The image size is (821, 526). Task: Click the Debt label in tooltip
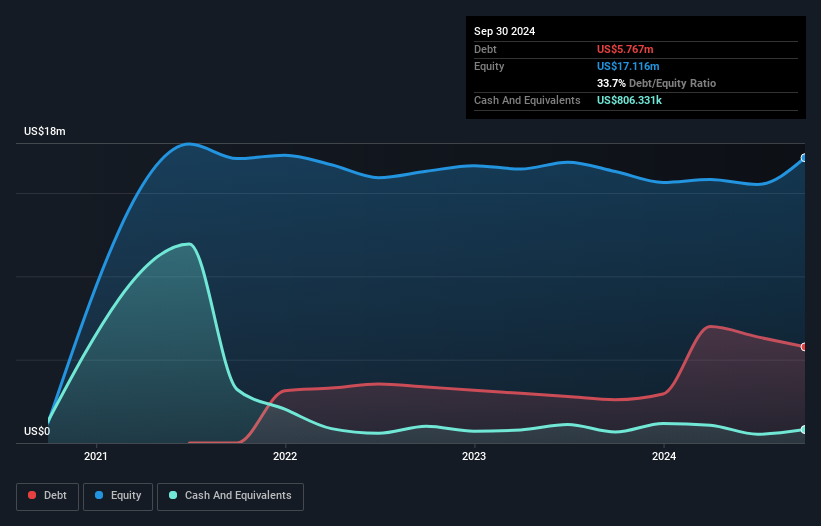click(485, 49)
